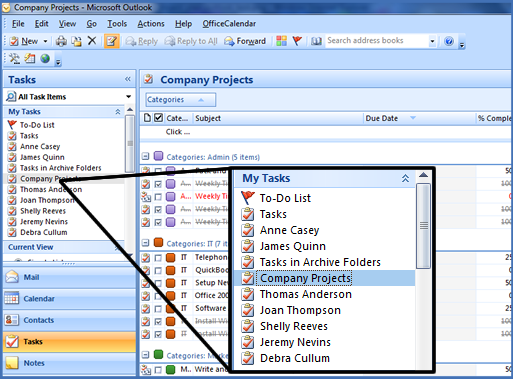This screenshot has height=379, width=513.
Task: Click the Company Projects header task icon
Action: coord(148,79)
